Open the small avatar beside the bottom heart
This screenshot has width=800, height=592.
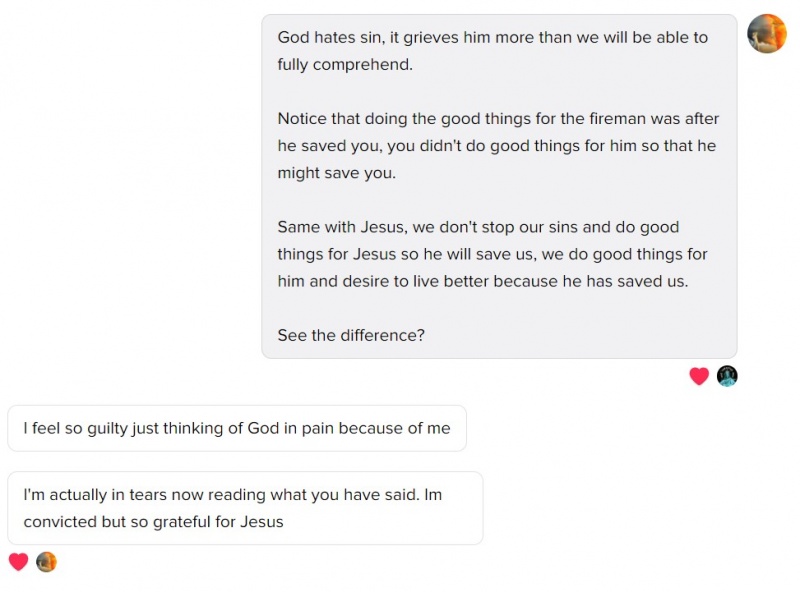click(46, 562)
